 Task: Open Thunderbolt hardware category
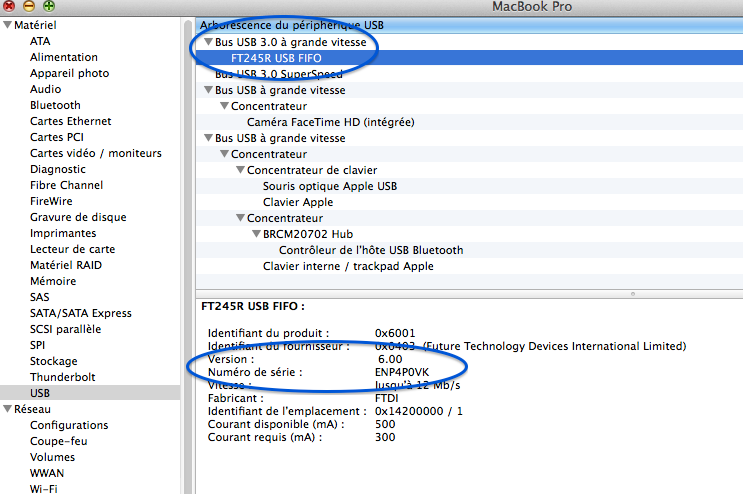(x=62, y=377)
